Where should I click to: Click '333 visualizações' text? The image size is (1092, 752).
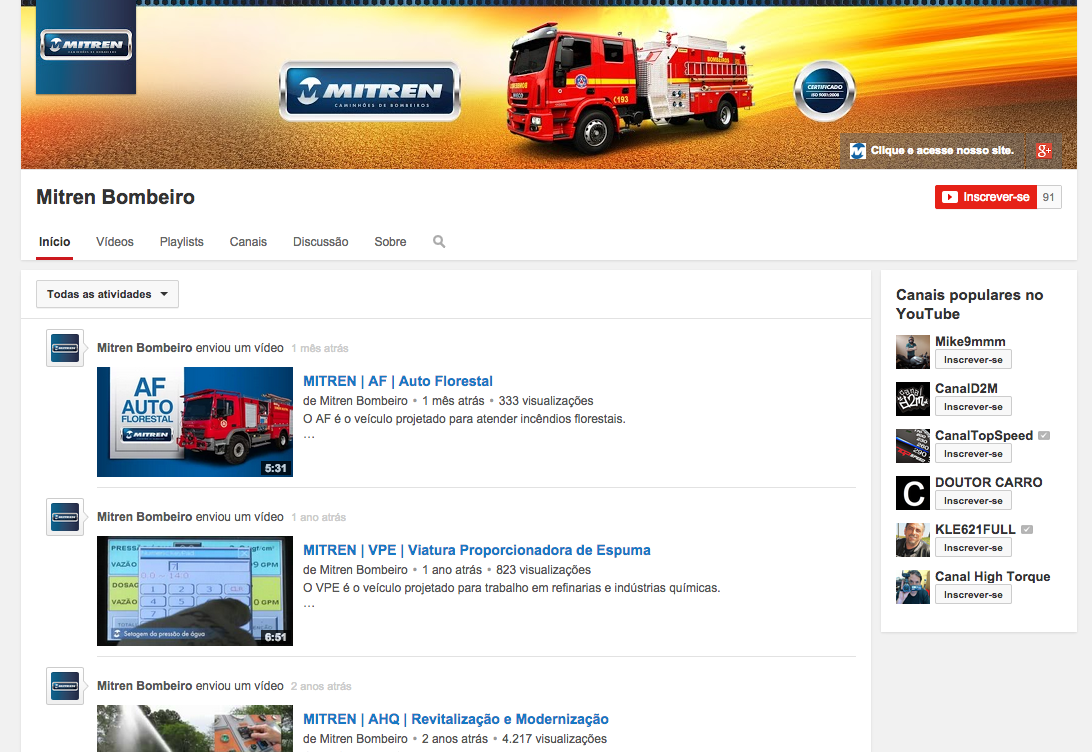[546, 401]
